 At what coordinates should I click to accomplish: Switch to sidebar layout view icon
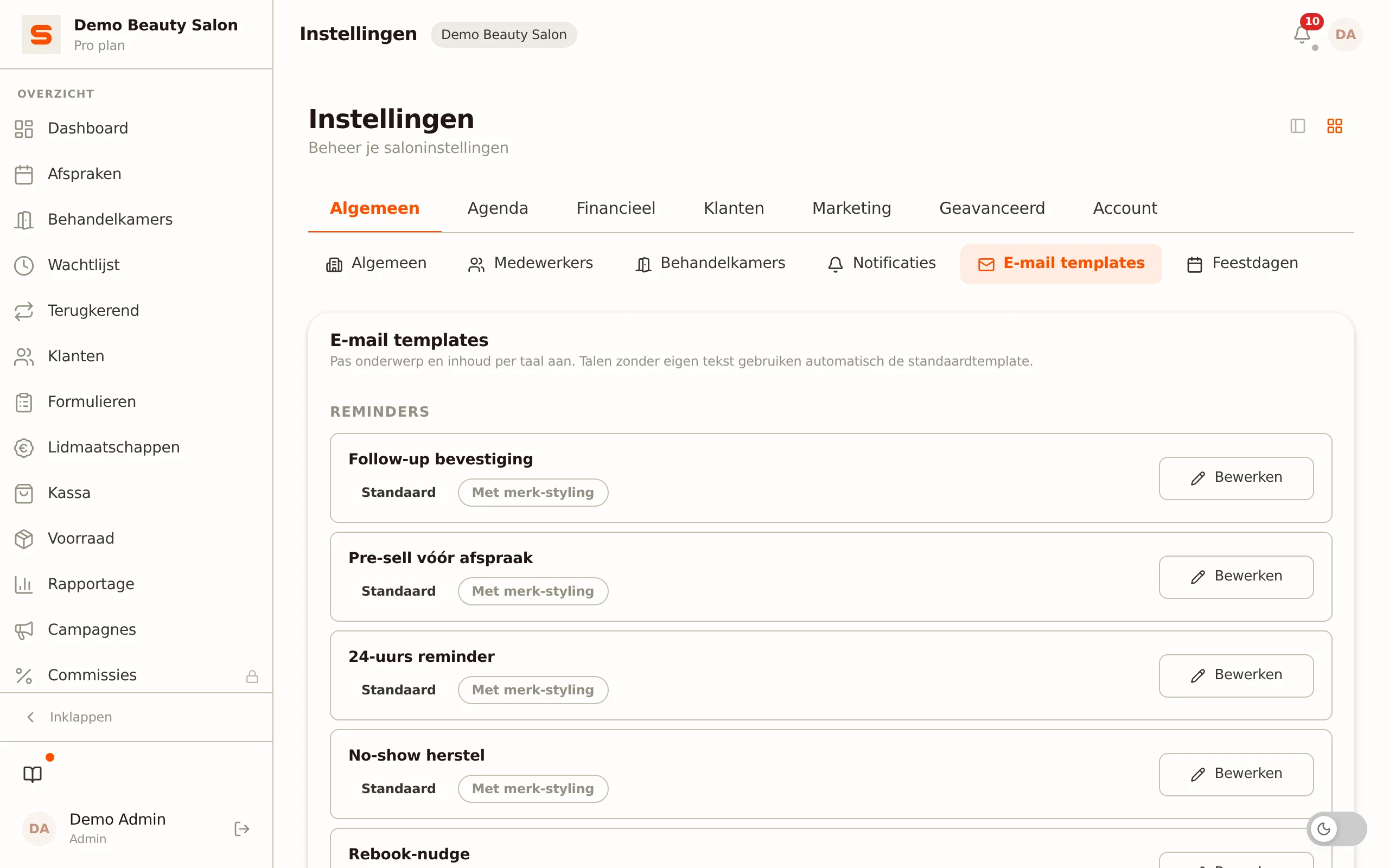(x=1297, y=126)
